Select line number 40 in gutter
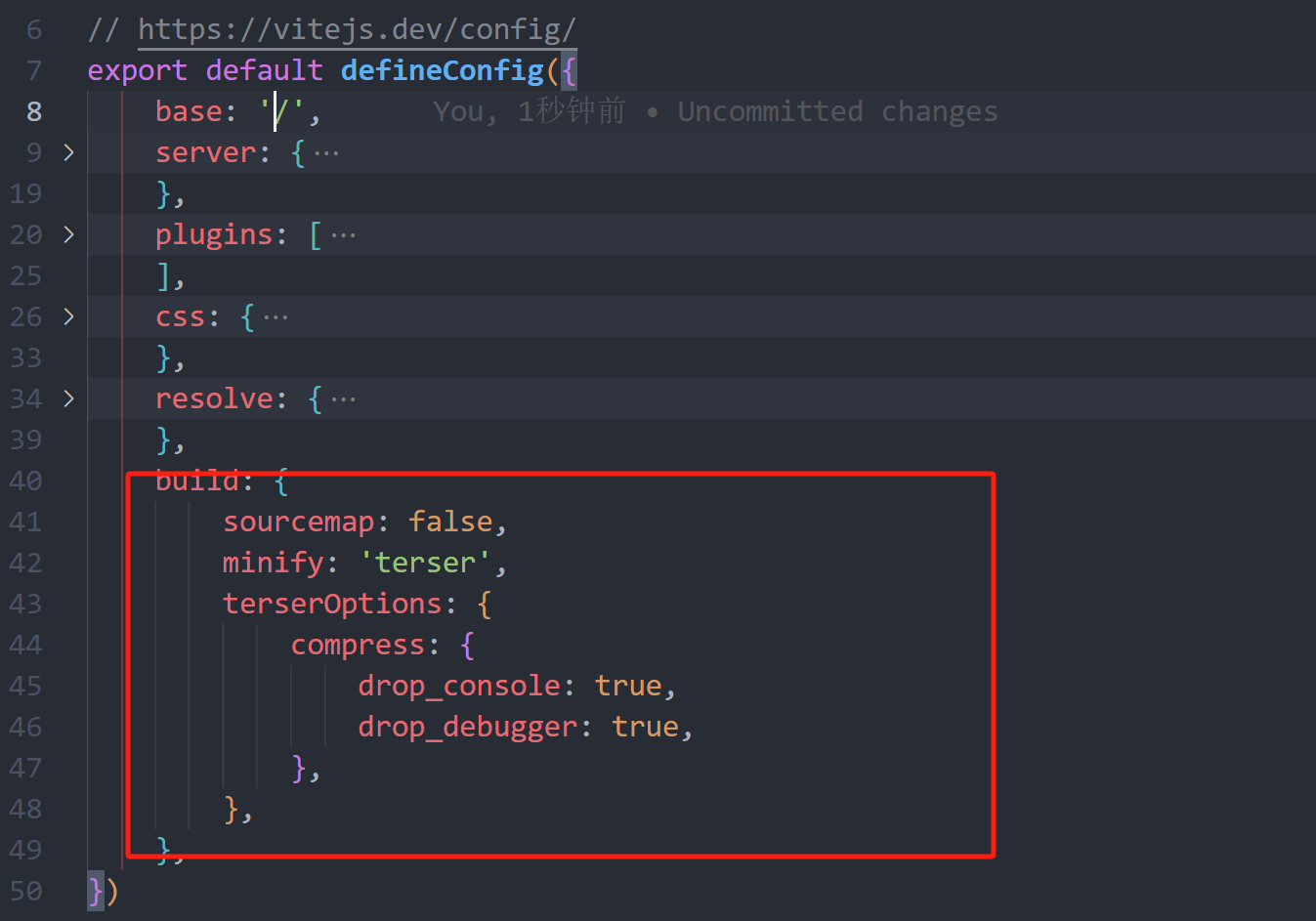The width and height of the screenshot is (1316, 921). (x=26, y=480)
